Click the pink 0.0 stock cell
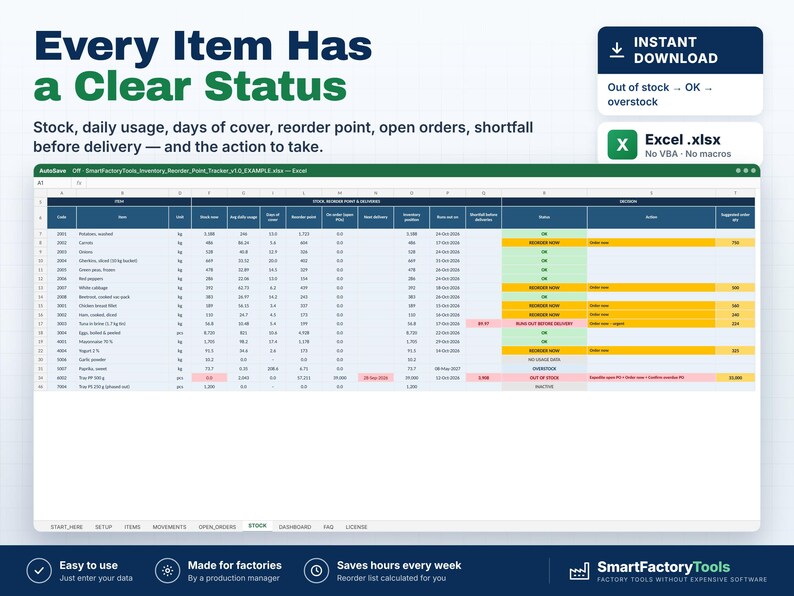This screenshot has height=596, width=794. (x=209, y=378)
